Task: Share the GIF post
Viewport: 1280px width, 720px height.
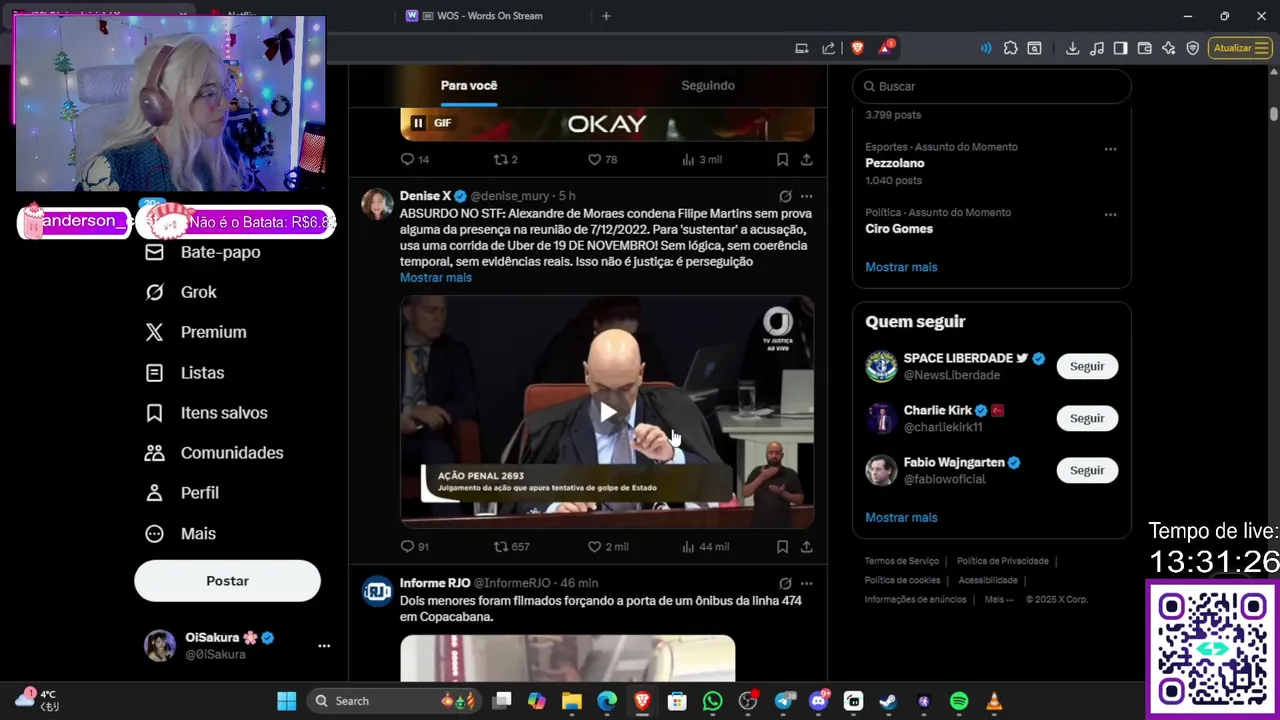Action: click(x=806, y=159)
